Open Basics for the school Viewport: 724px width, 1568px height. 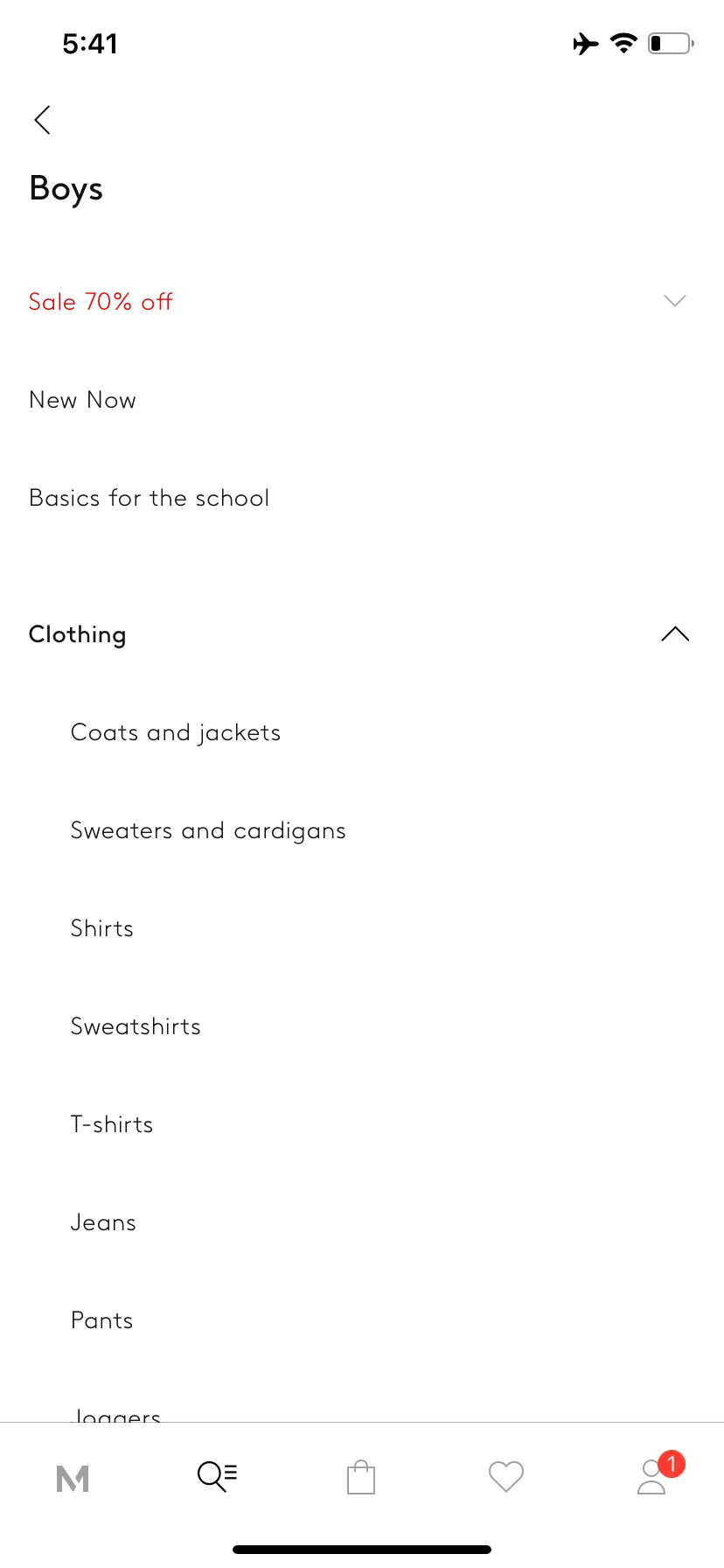tap(150, 498)
